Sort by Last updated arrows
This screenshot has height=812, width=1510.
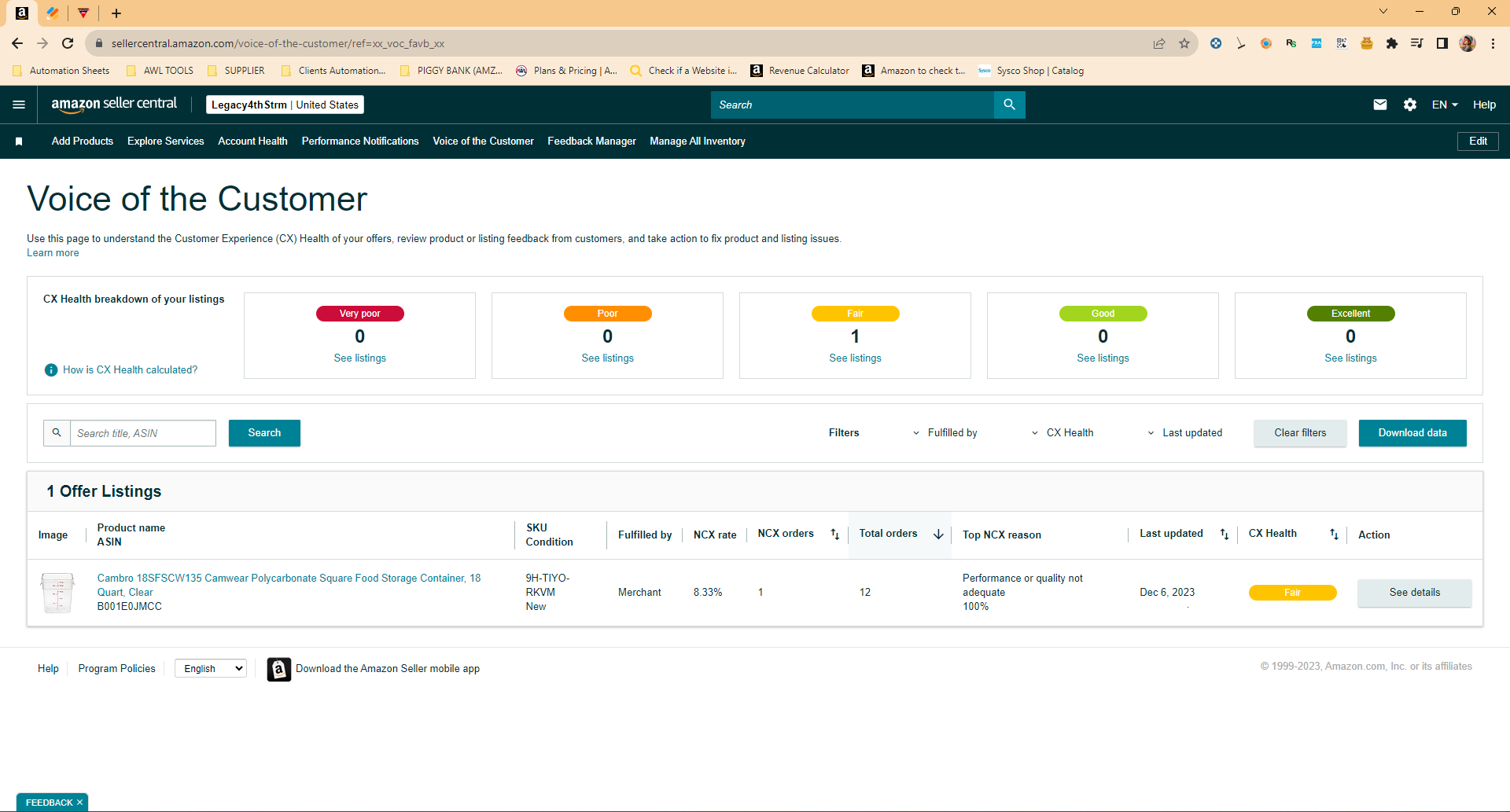(1225, 535)
